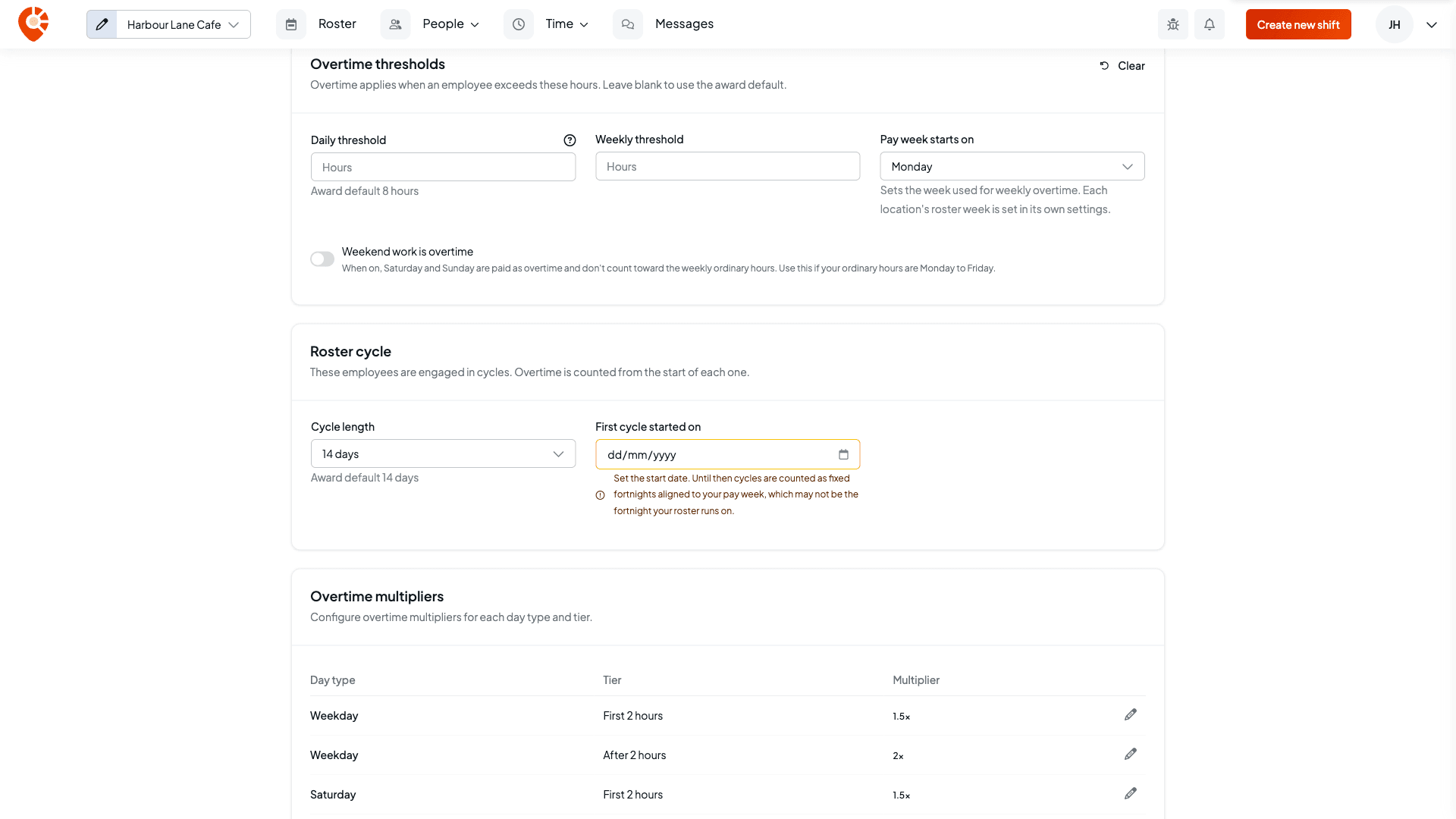Click the pencil edit icon beside Harbour Lane Cafe

(102, 24)
